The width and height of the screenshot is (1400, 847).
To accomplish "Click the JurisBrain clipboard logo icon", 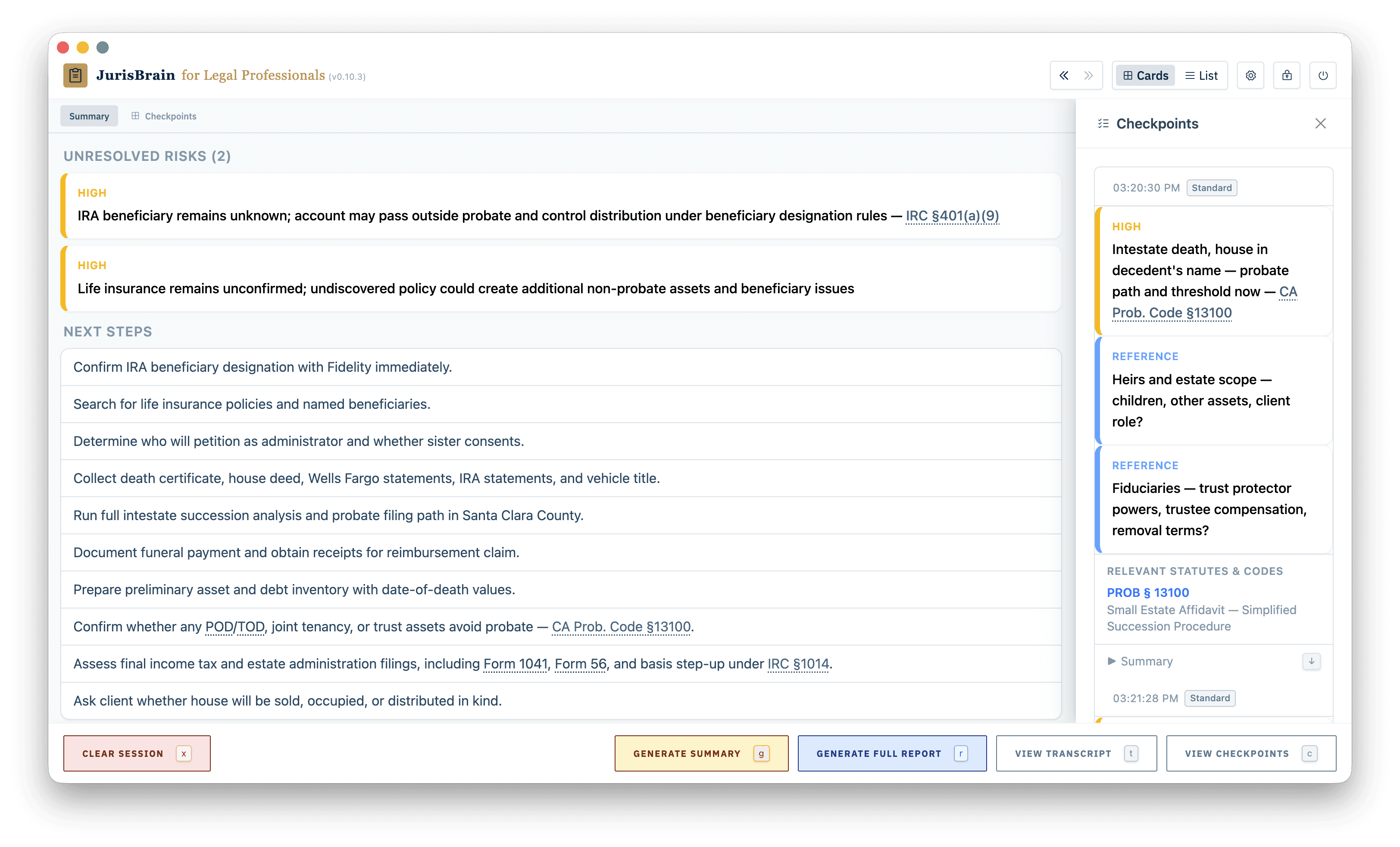I will (x=75, y=75).
